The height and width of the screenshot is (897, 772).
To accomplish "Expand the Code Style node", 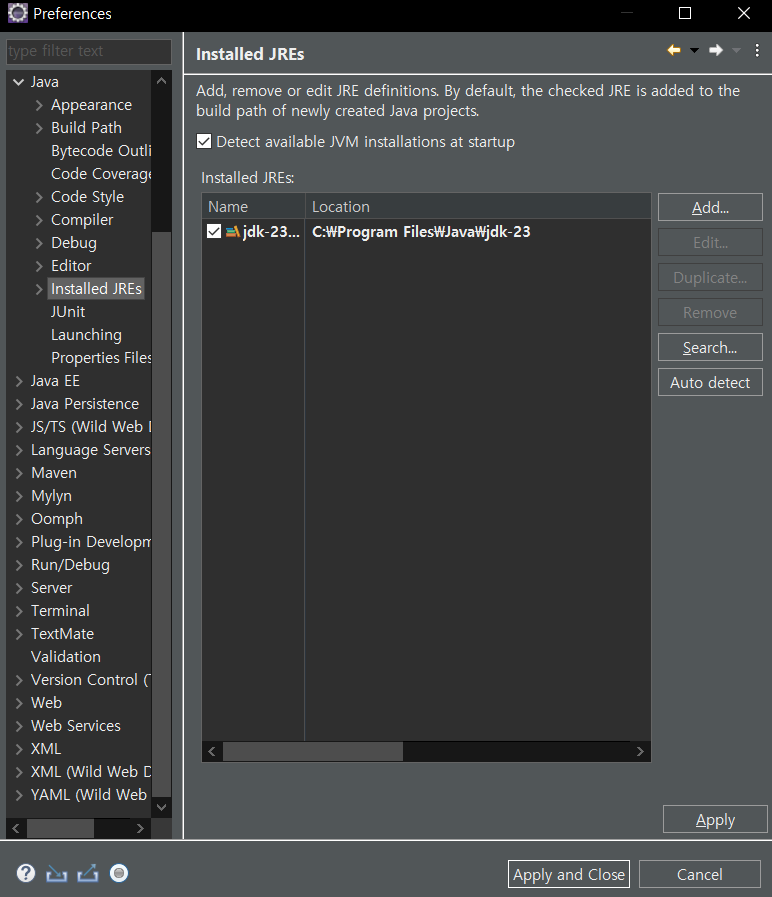I will (39, 197).
